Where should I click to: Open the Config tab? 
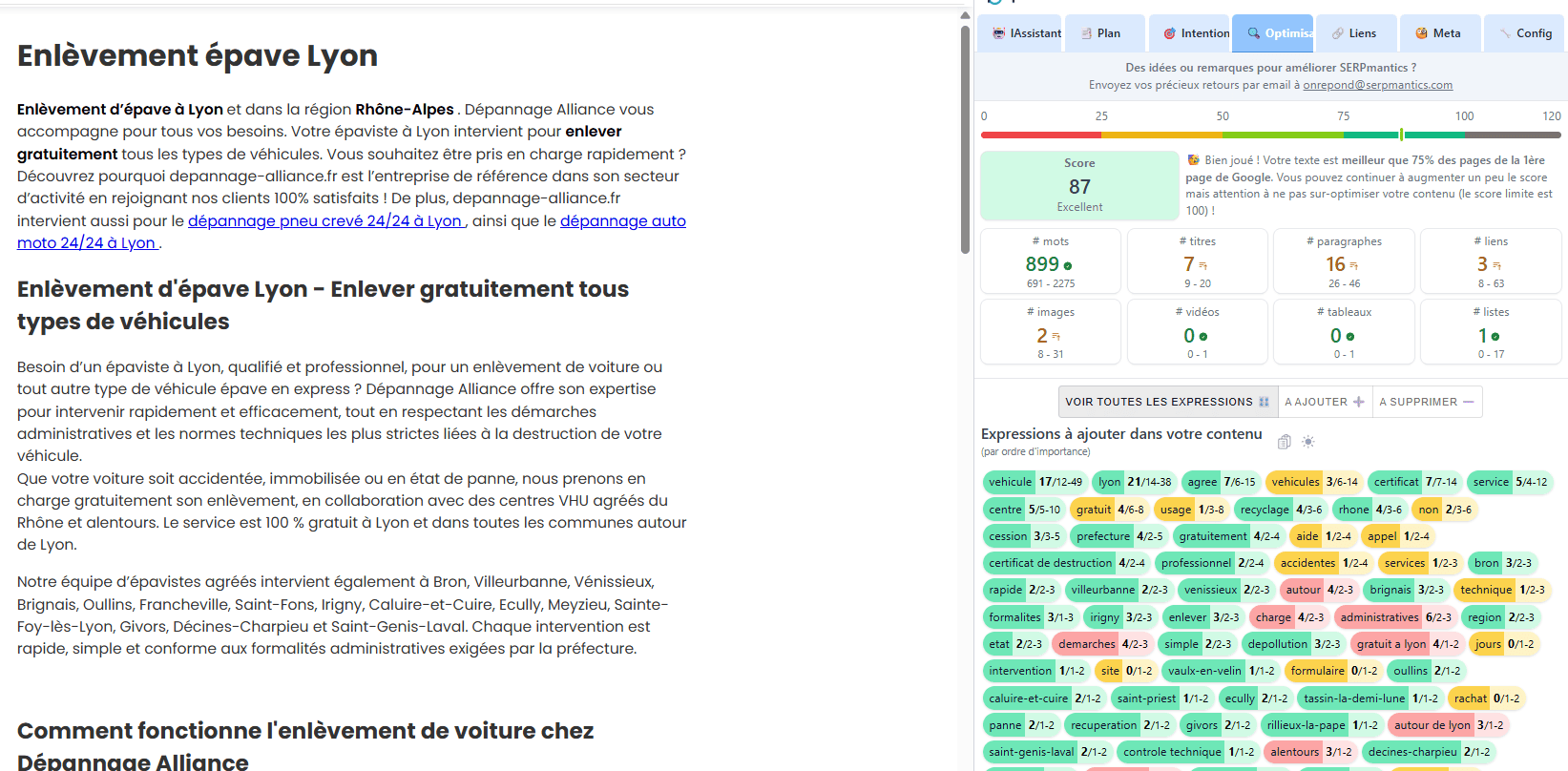1526,33
